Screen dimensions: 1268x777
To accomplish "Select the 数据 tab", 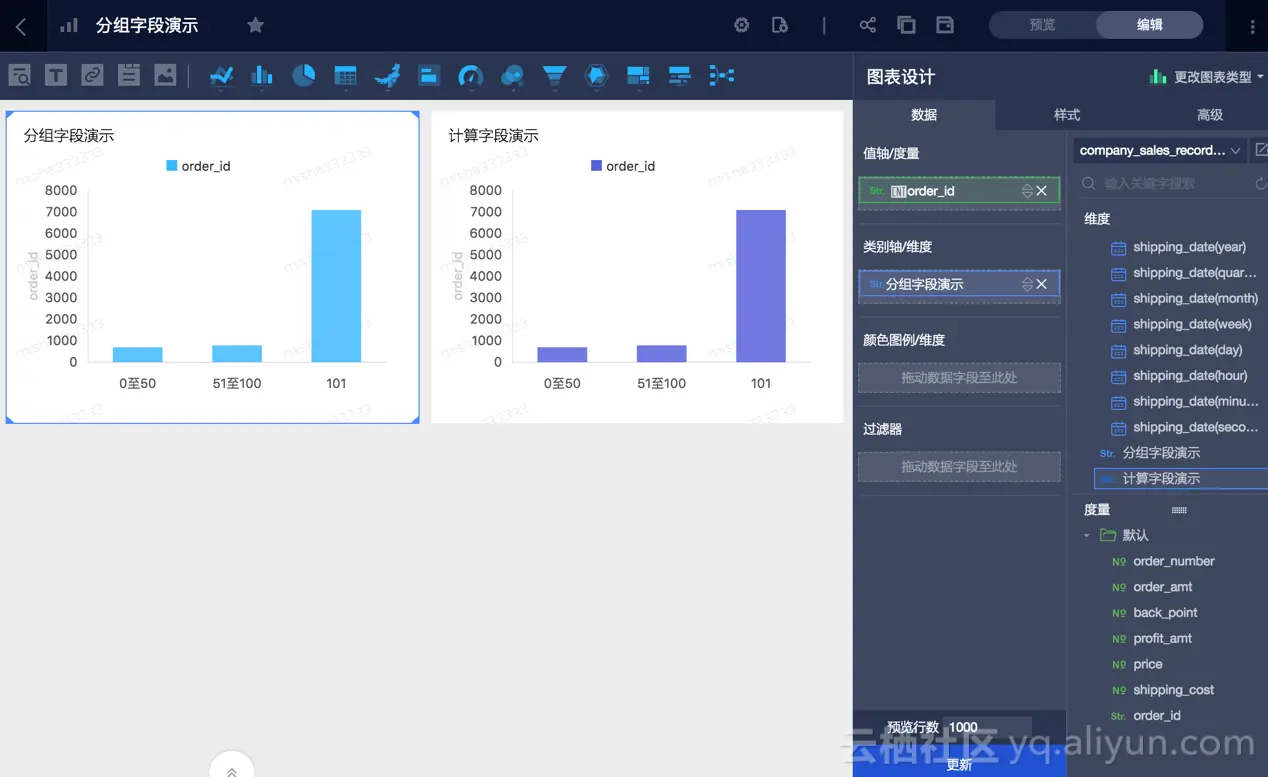I will tap(924, 115).
